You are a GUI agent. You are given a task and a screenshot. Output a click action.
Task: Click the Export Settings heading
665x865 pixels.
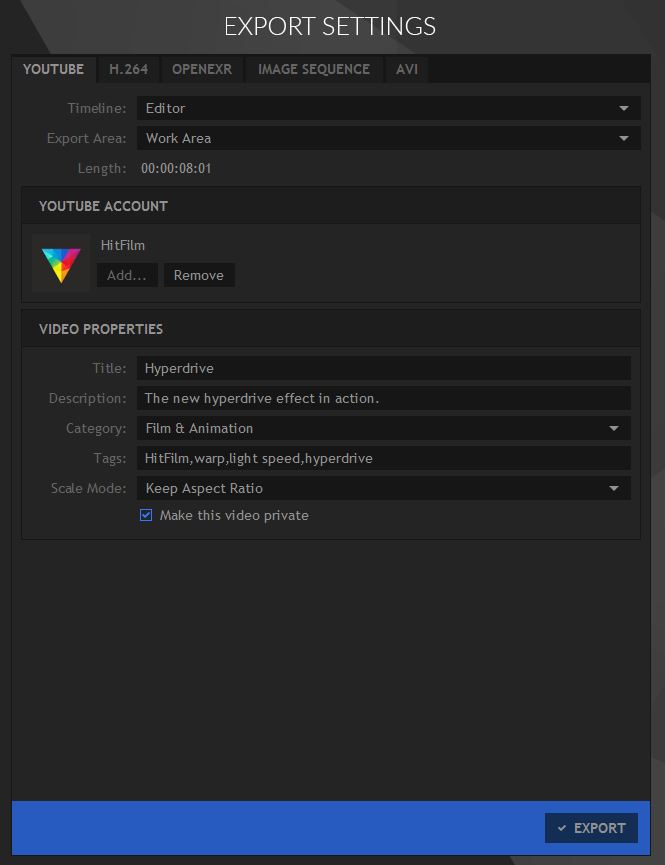(x=330, y=26)
